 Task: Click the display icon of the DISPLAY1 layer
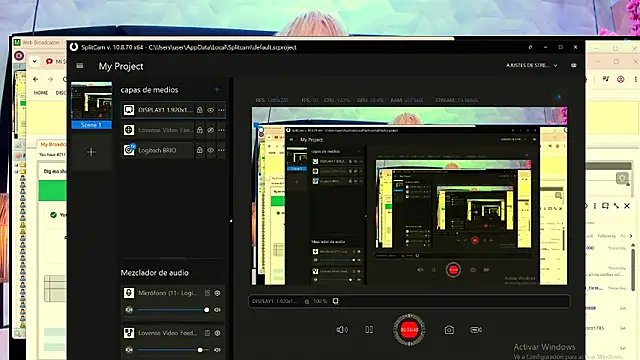[x=129, y=110]
